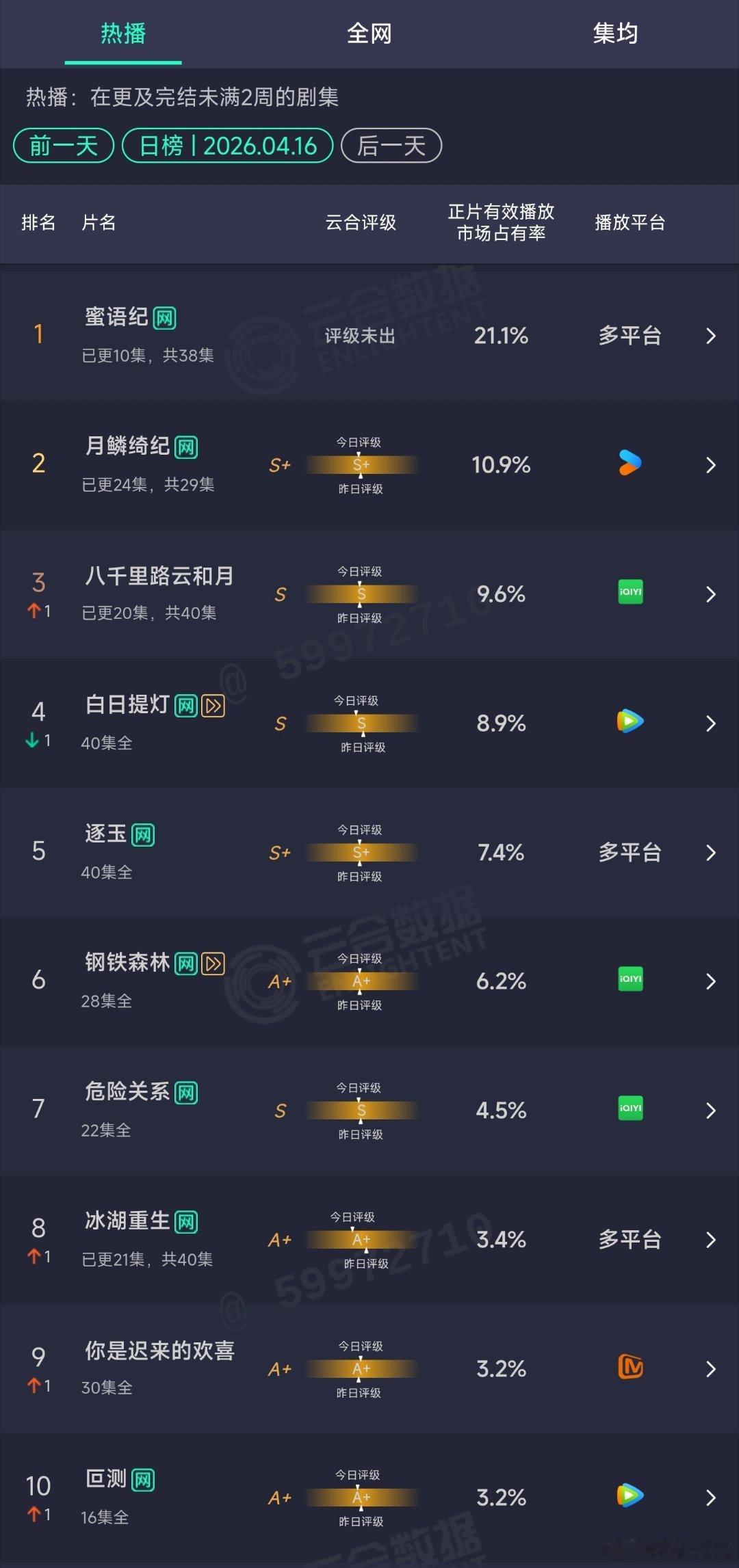This screenshot has height=1568, width=739.
Task: Open Tencent Video icon beside 叵测
Action: (x=630, y=1498)
